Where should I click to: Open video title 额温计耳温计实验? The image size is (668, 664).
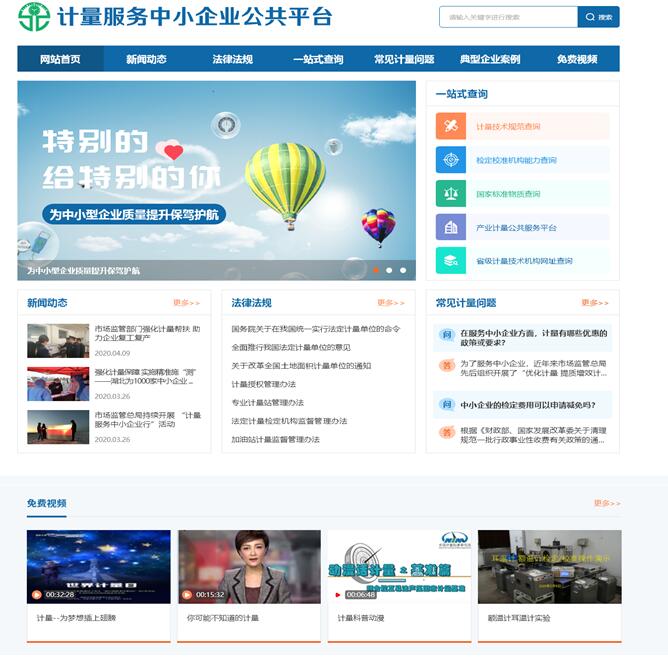tap(519, 618)
